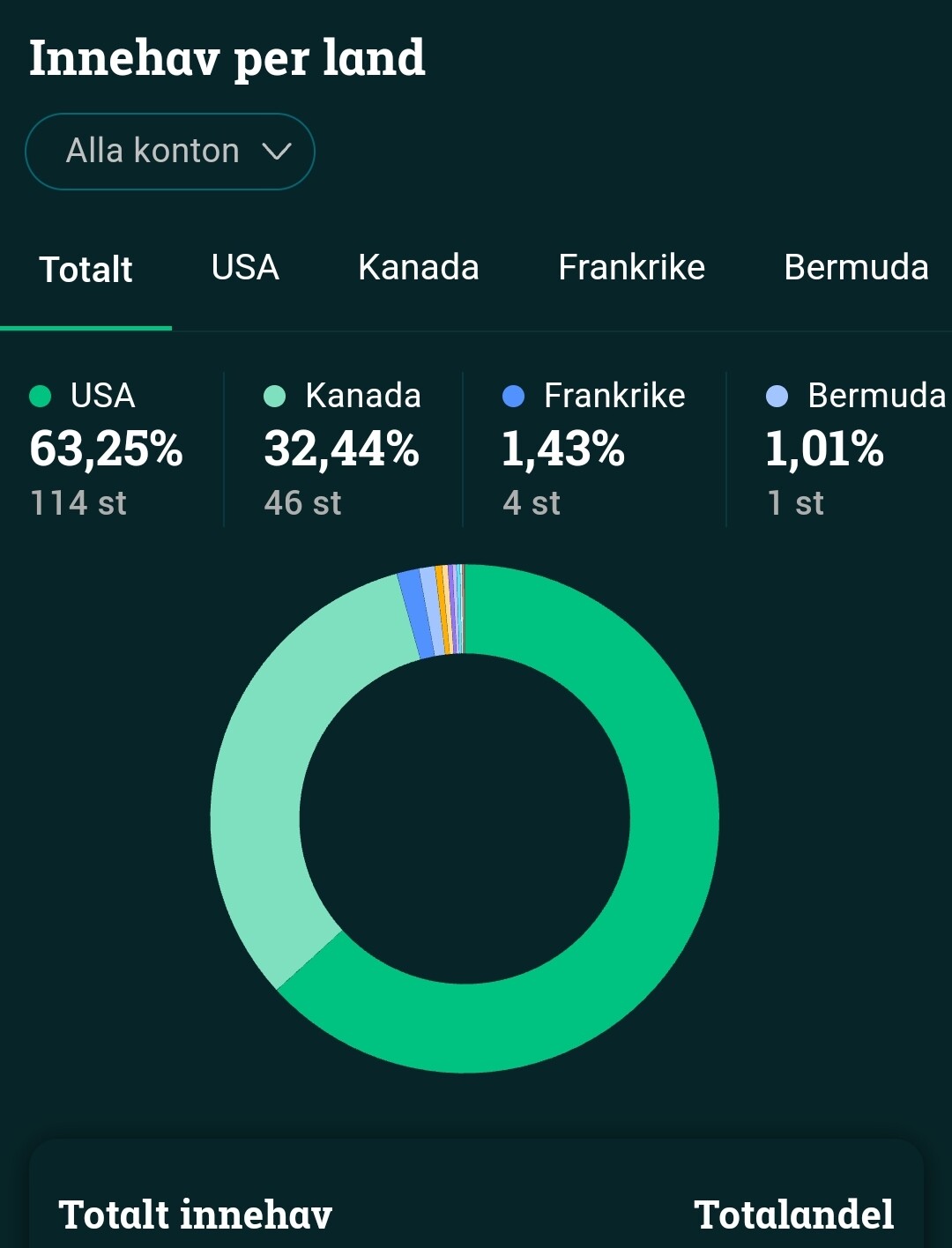Image resolution: width=952 pixels, height=1248 pixels.
Task: Click the blue Frankrike donut slice
Action: [x=415, y=614]
